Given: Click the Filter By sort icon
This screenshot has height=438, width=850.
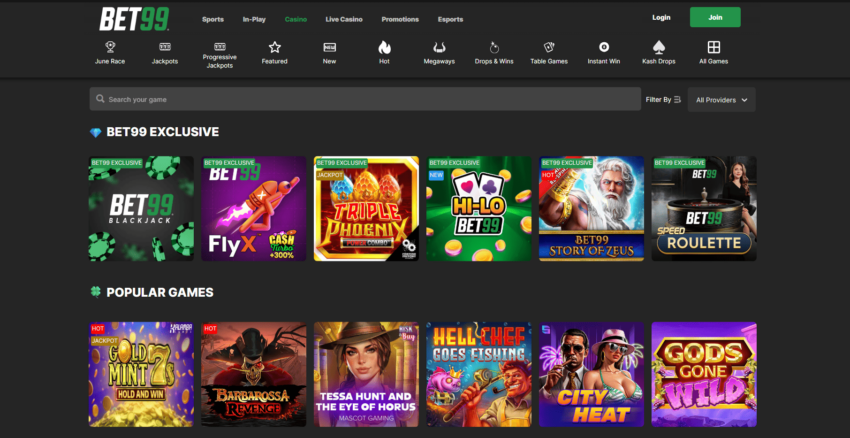Looking at the screenshot, I should (x=677, y=100).
